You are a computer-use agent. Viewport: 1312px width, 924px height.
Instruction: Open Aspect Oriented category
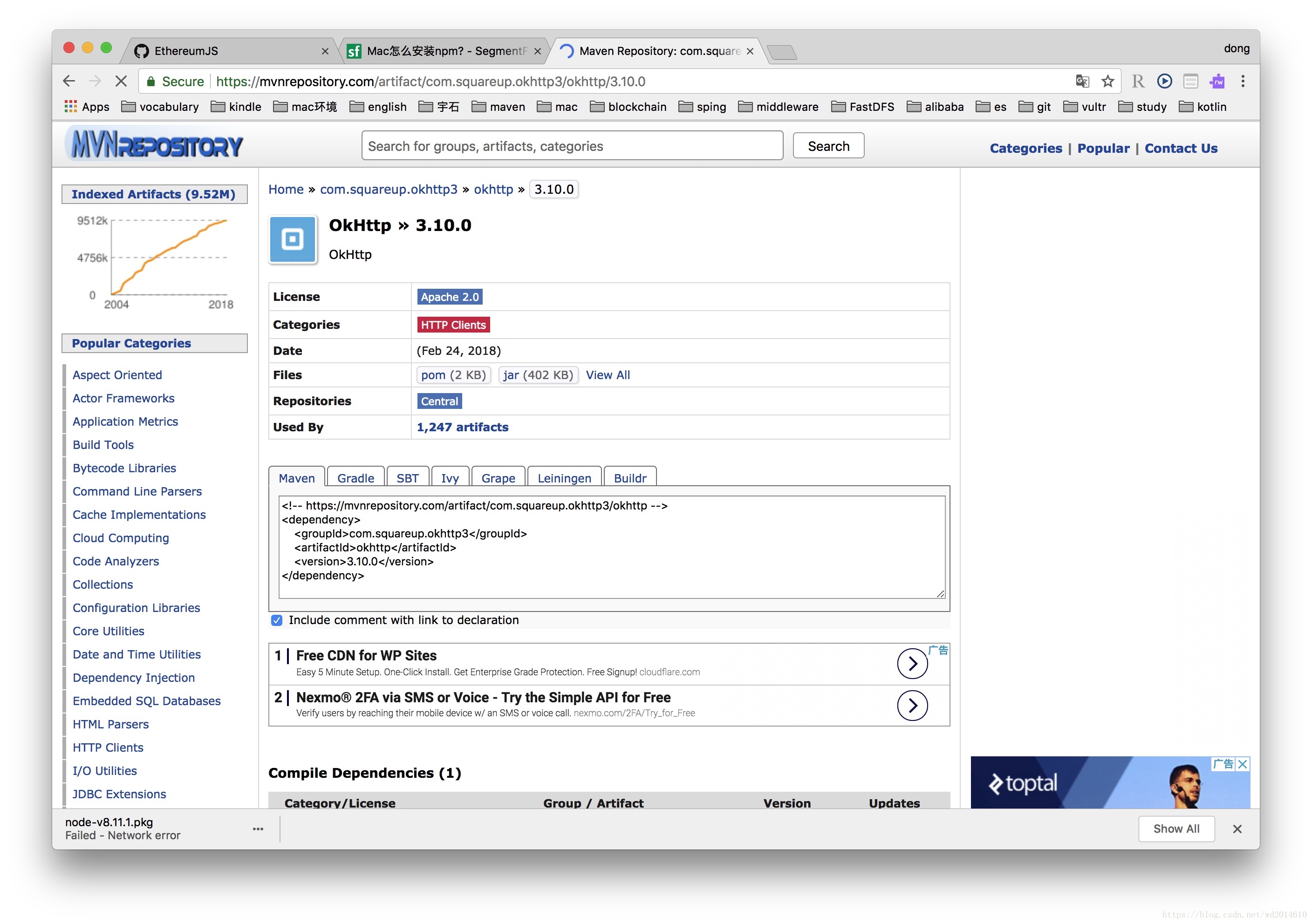(x=117, y=375)
